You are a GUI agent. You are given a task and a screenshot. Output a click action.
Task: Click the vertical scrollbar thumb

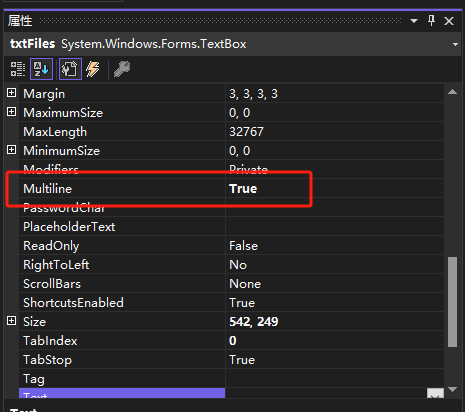point(452,302)
